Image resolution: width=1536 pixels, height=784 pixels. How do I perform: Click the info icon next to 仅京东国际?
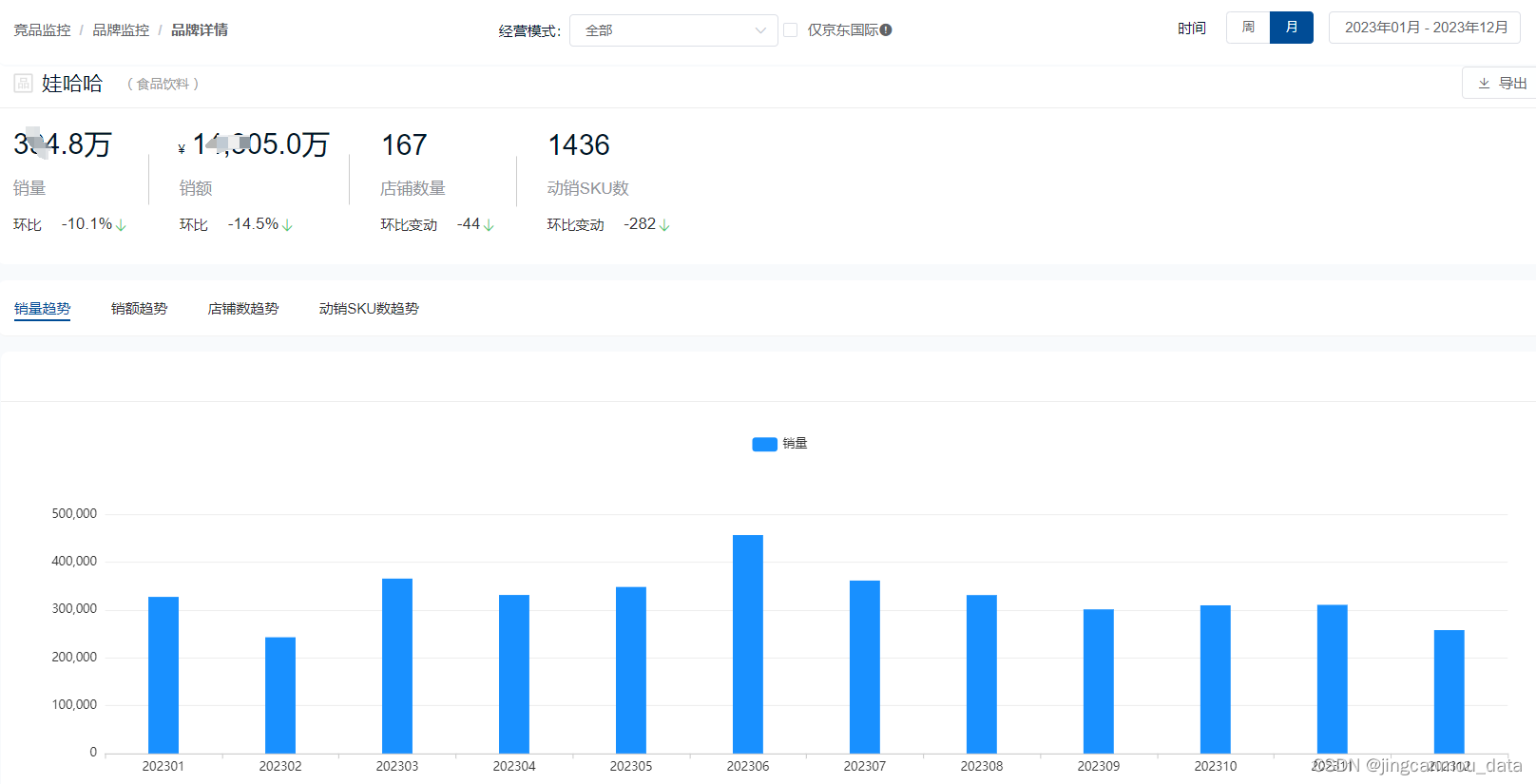click(886, 30)
